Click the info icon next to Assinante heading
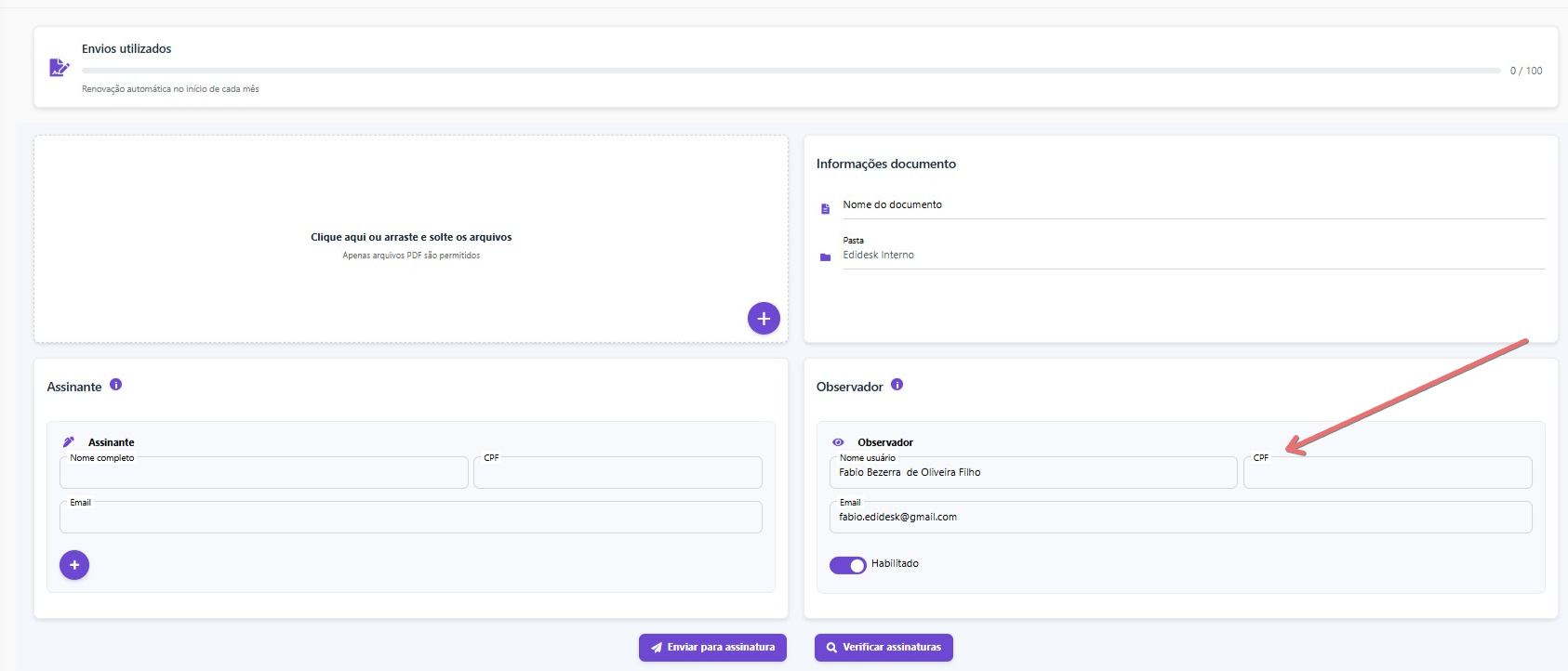 pyautogui.click(x=116, y=385)
